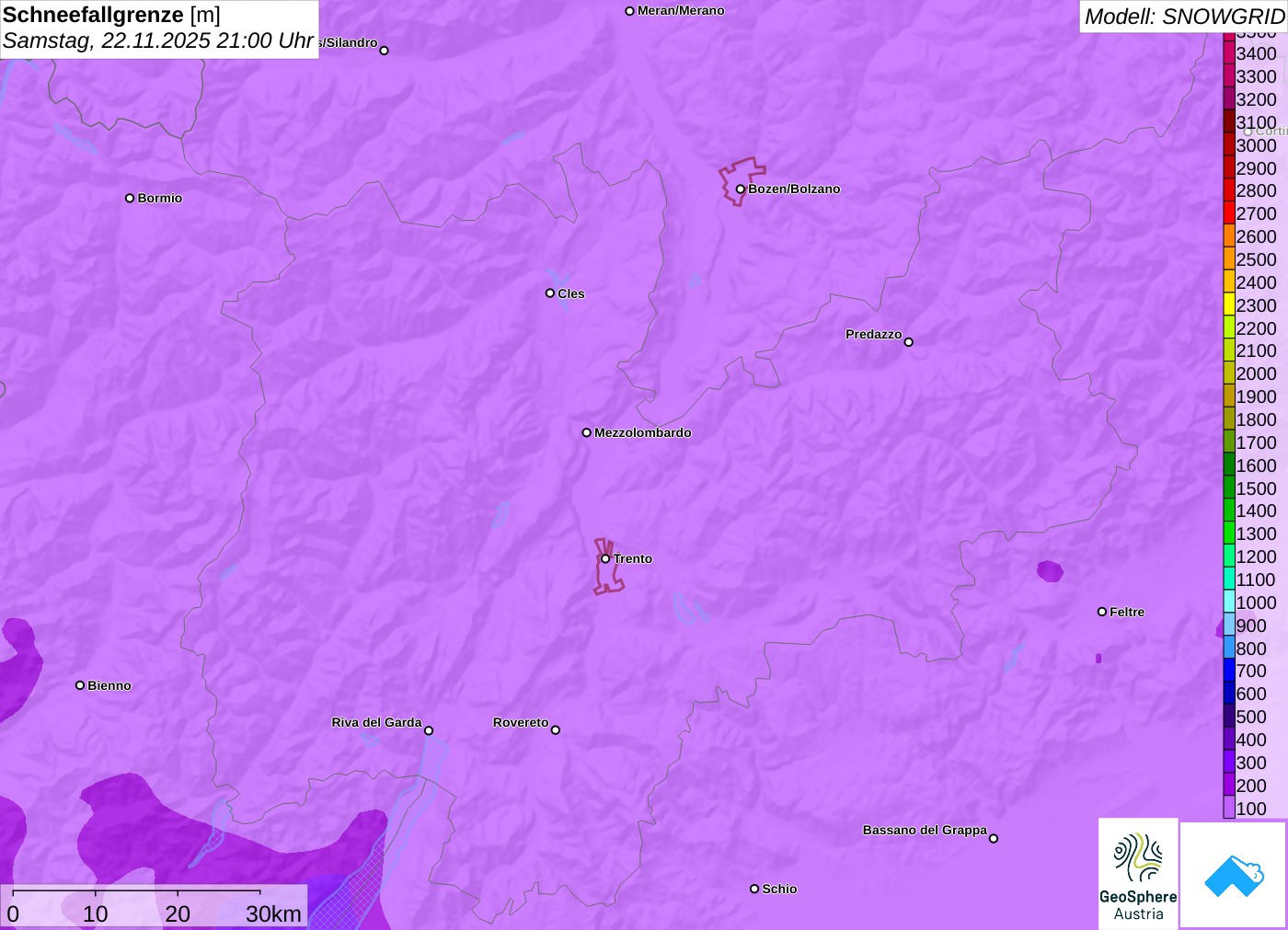Select the 200 m legend color swatch

point(1229,785)
